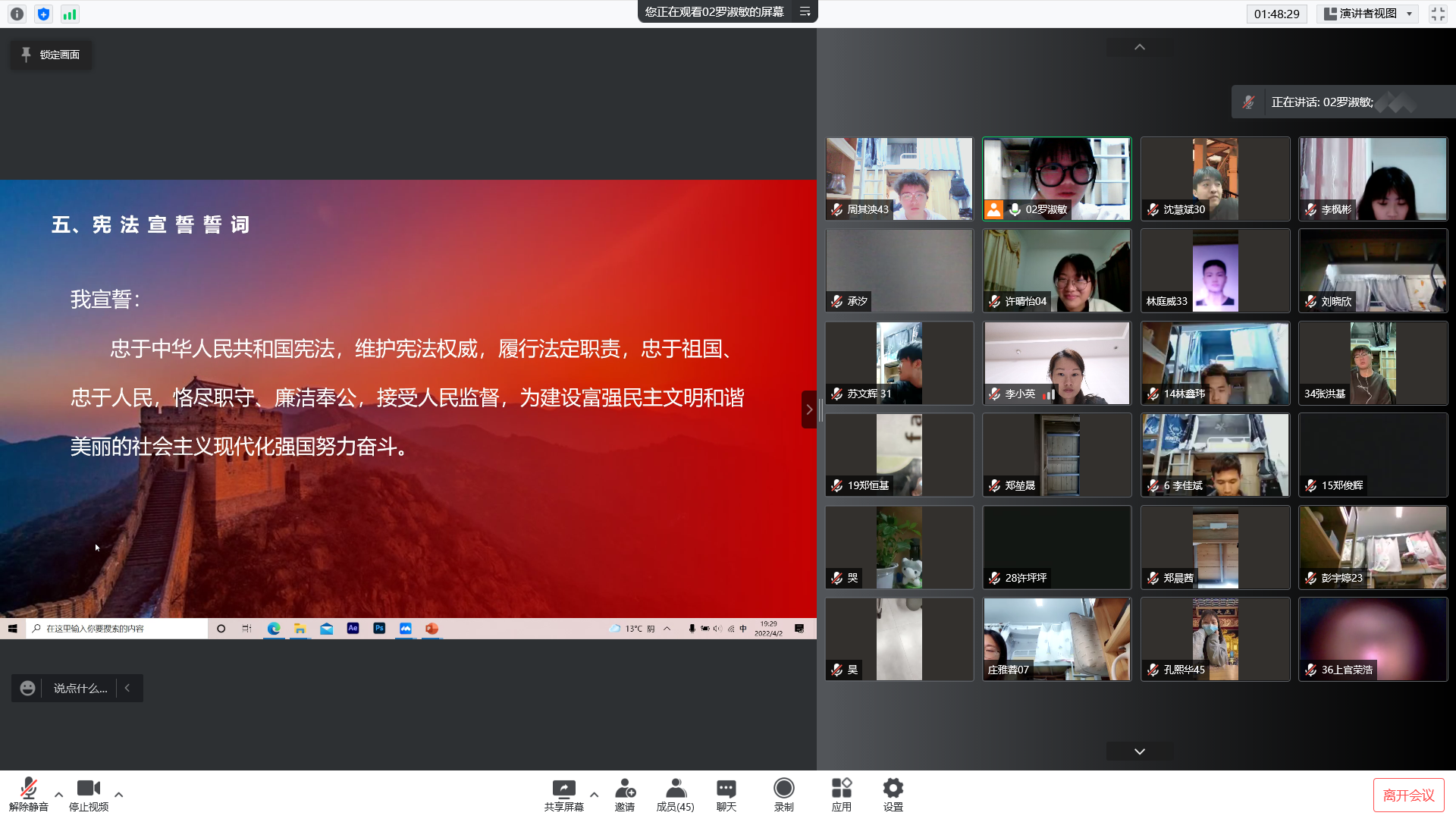Screen dimensions: 1456x819
Task: Click the 五、宪法宣誓誓词 slide heading
Action: 150,224
